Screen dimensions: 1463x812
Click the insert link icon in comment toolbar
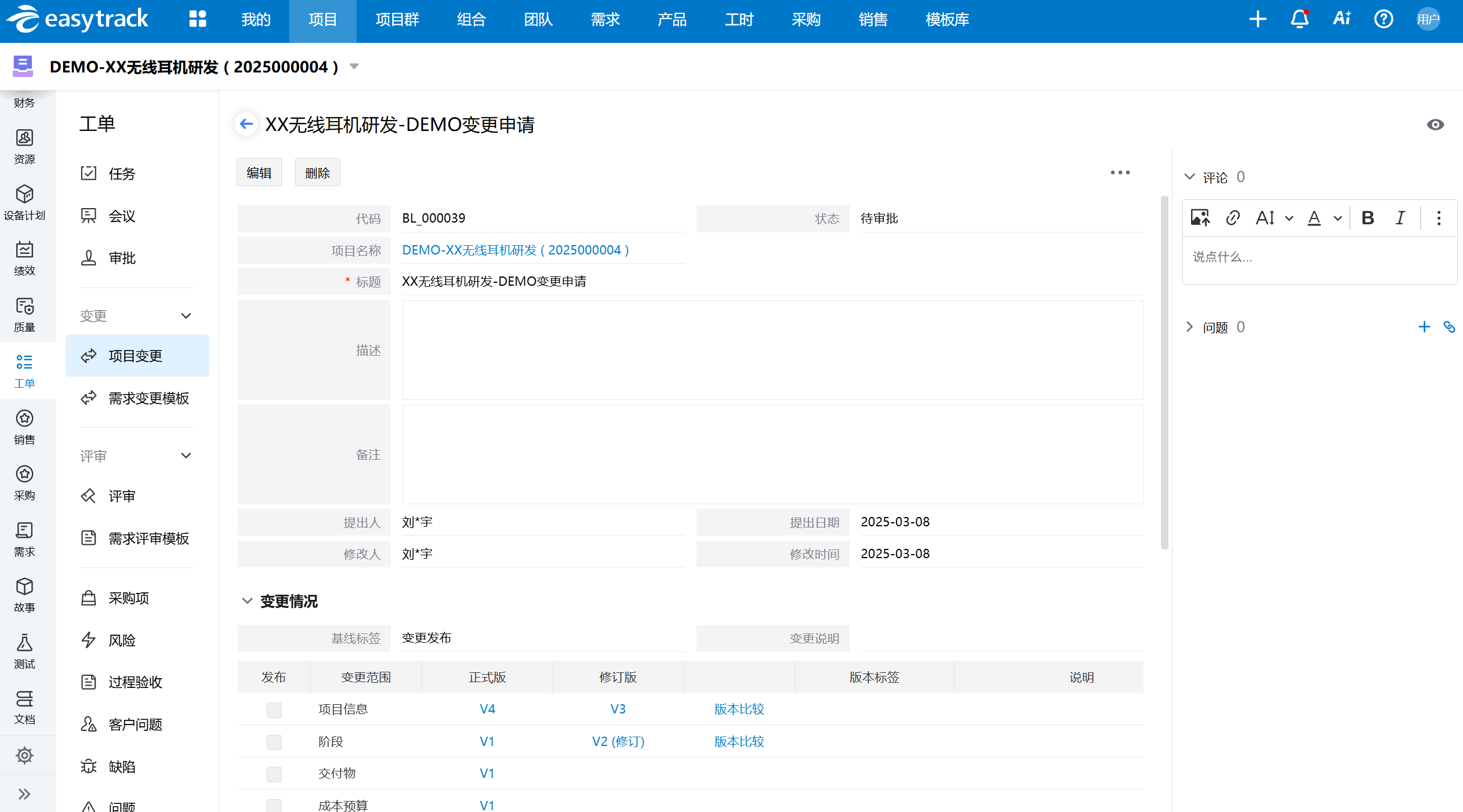1232,217
